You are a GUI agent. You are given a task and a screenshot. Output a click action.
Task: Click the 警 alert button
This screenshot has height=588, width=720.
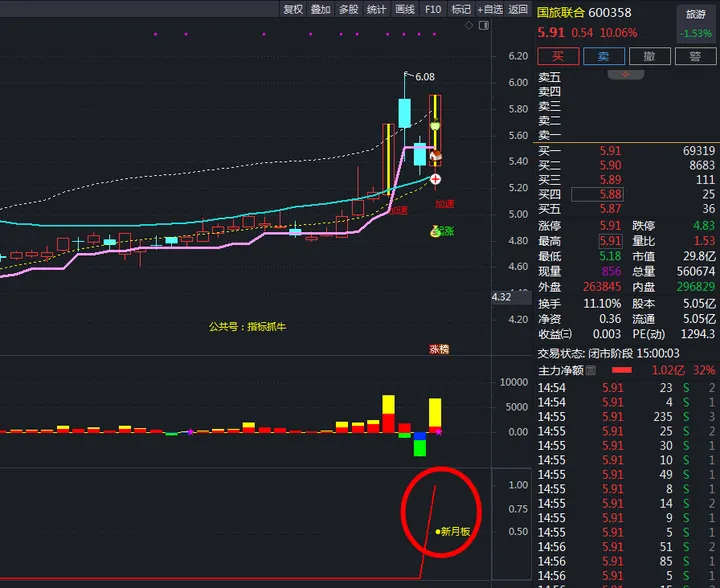tap(695, 56)
